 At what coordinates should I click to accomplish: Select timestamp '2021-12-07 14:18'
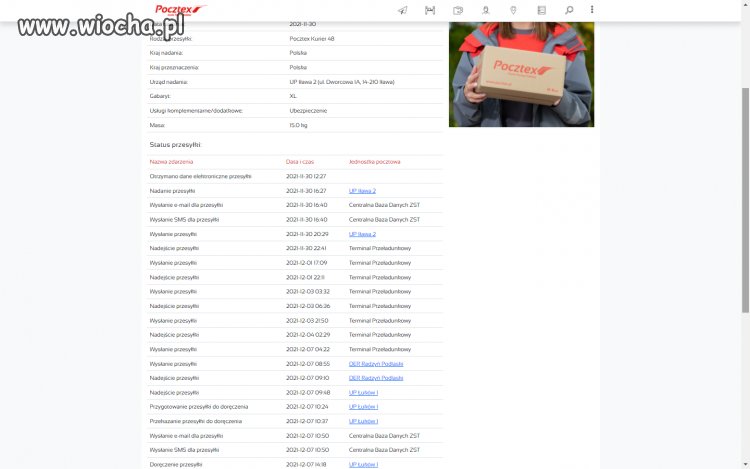[306, 464]
